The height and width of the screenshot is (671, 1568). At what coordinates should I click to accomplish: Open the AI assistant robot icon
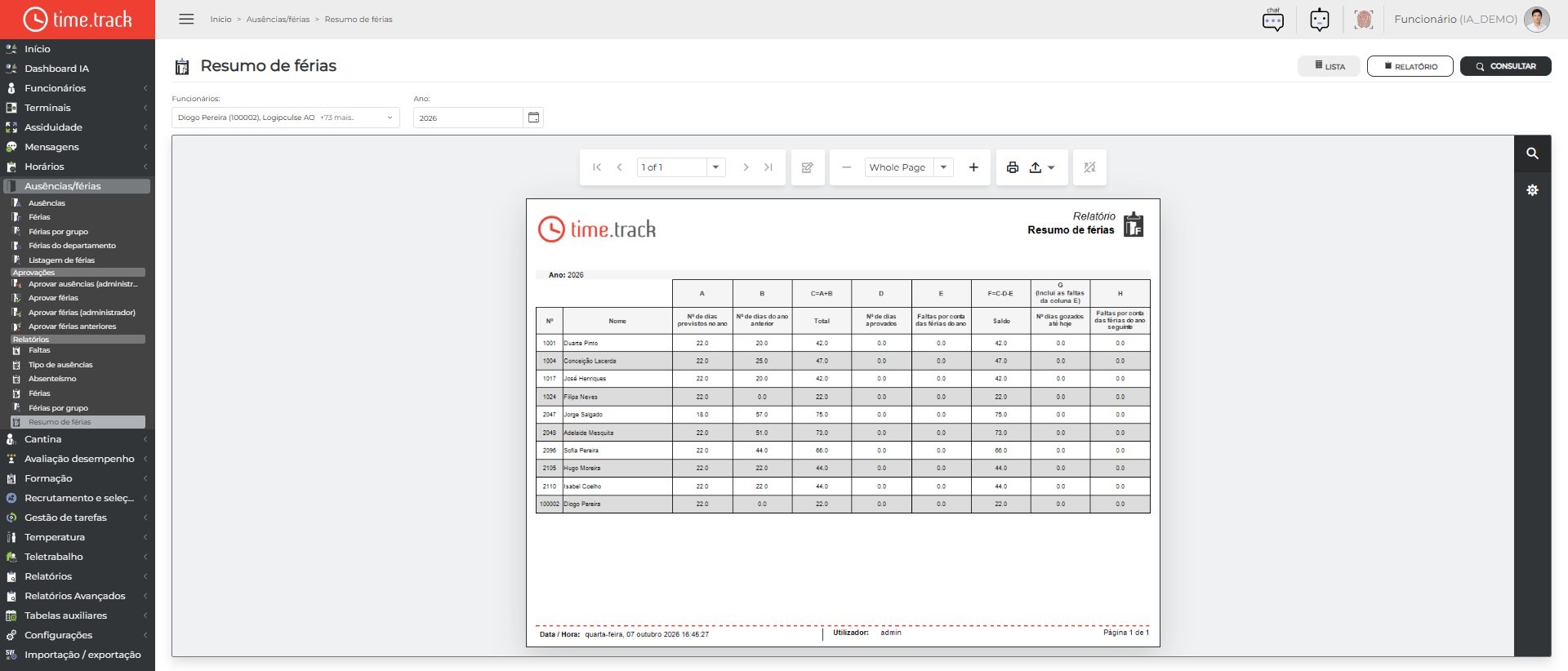1319,20
